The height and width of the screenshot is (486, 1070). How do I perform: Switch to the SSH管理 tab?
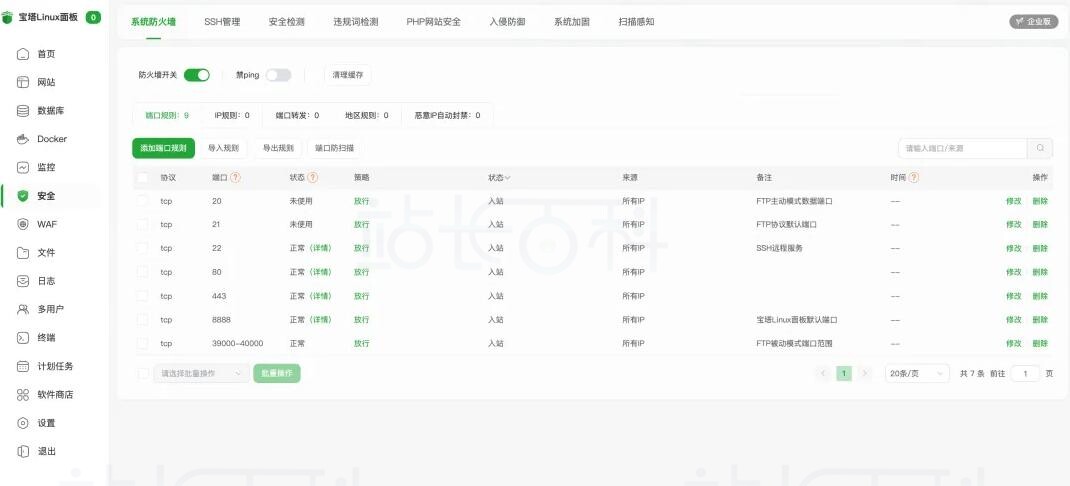coord(222,22)
